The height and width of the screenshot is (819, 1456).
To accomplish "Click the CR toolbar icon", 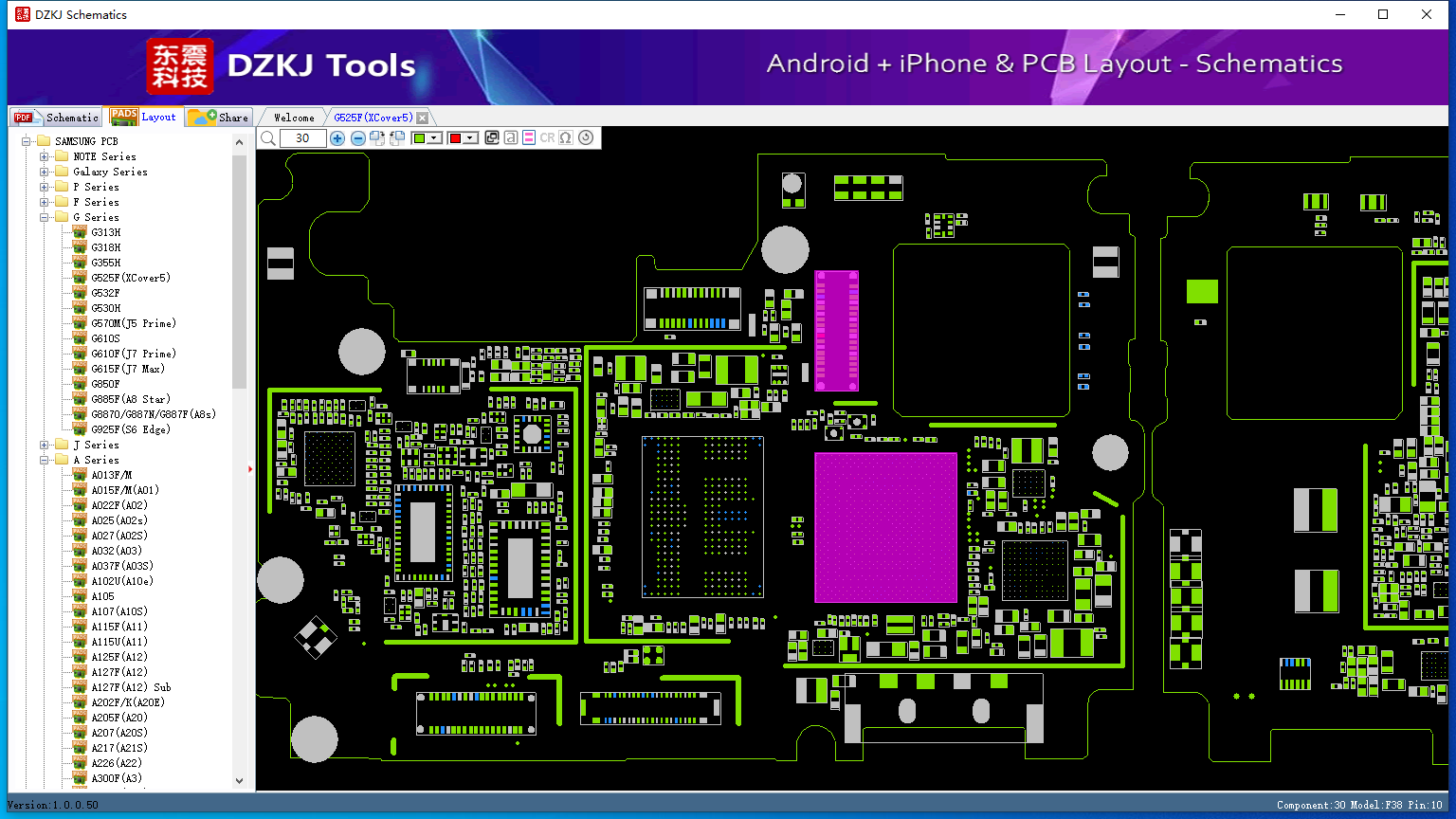I will (x=547, y=138).
